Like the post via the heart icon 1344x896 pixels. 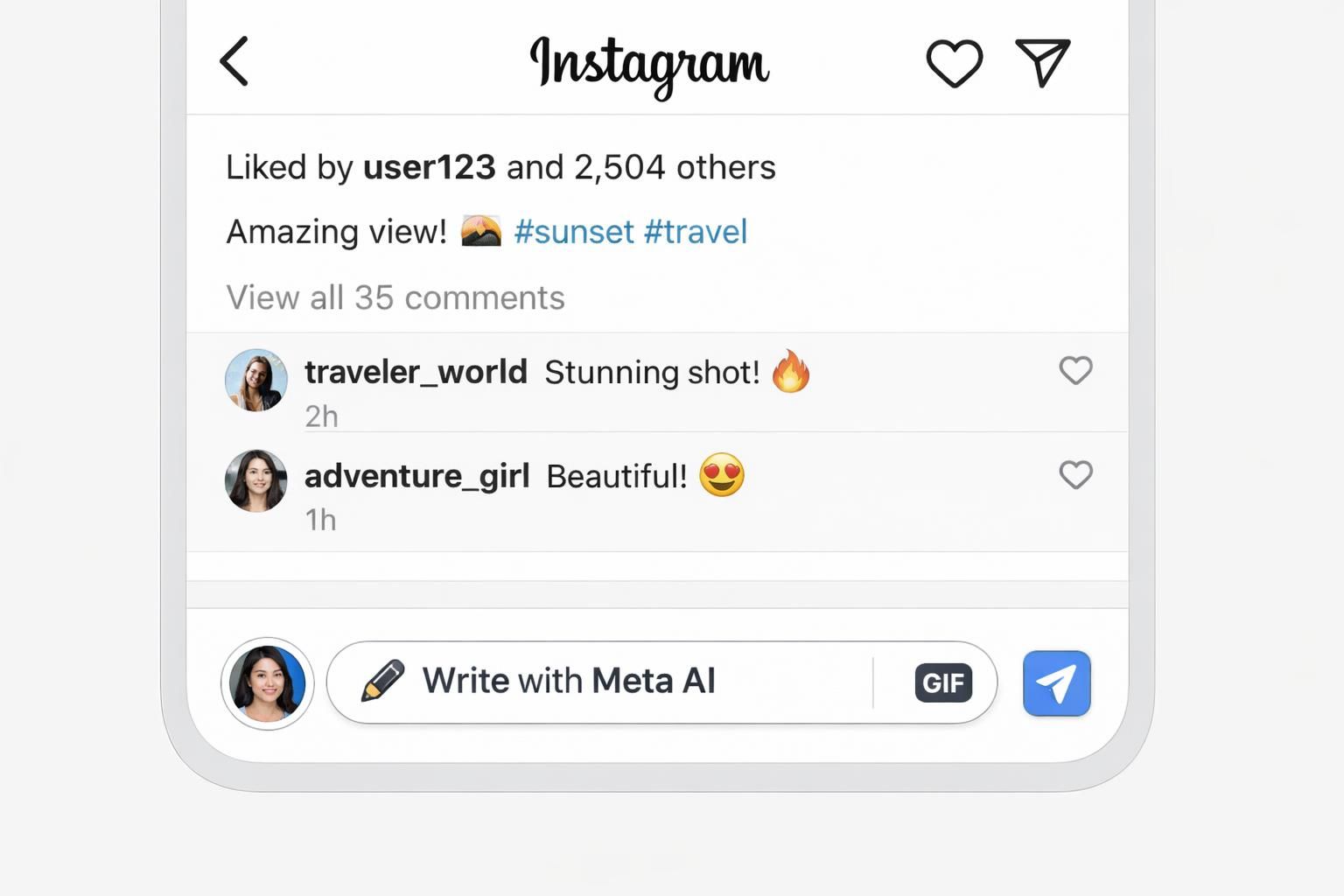[955, 62]
